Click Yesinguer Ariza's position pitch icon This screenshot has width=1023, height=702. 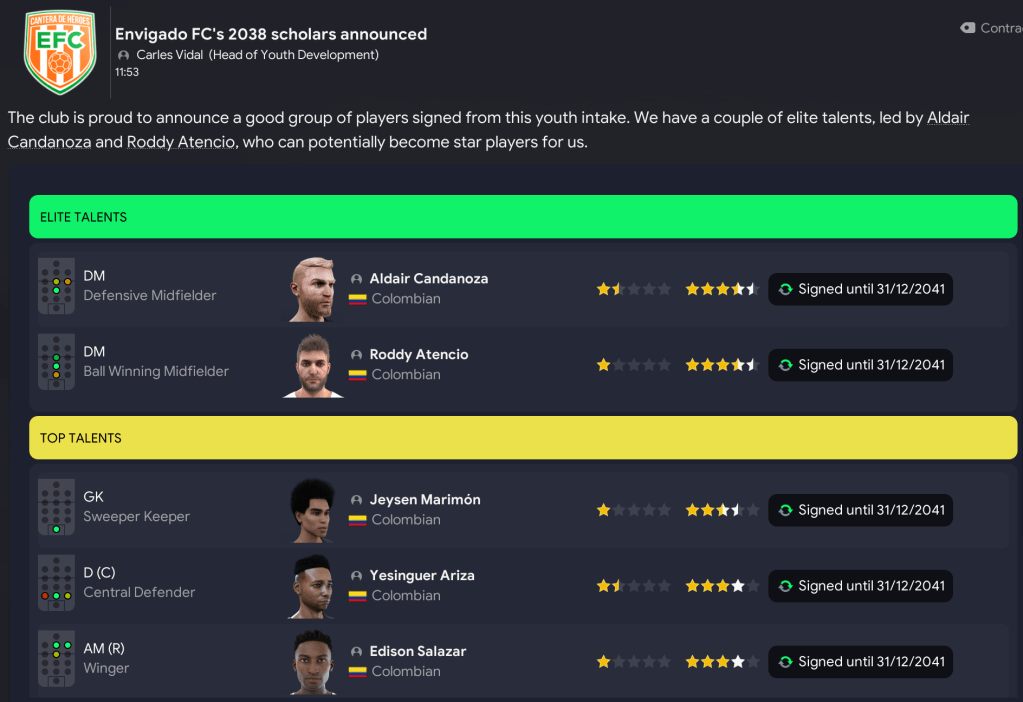[x=56, y=582]
